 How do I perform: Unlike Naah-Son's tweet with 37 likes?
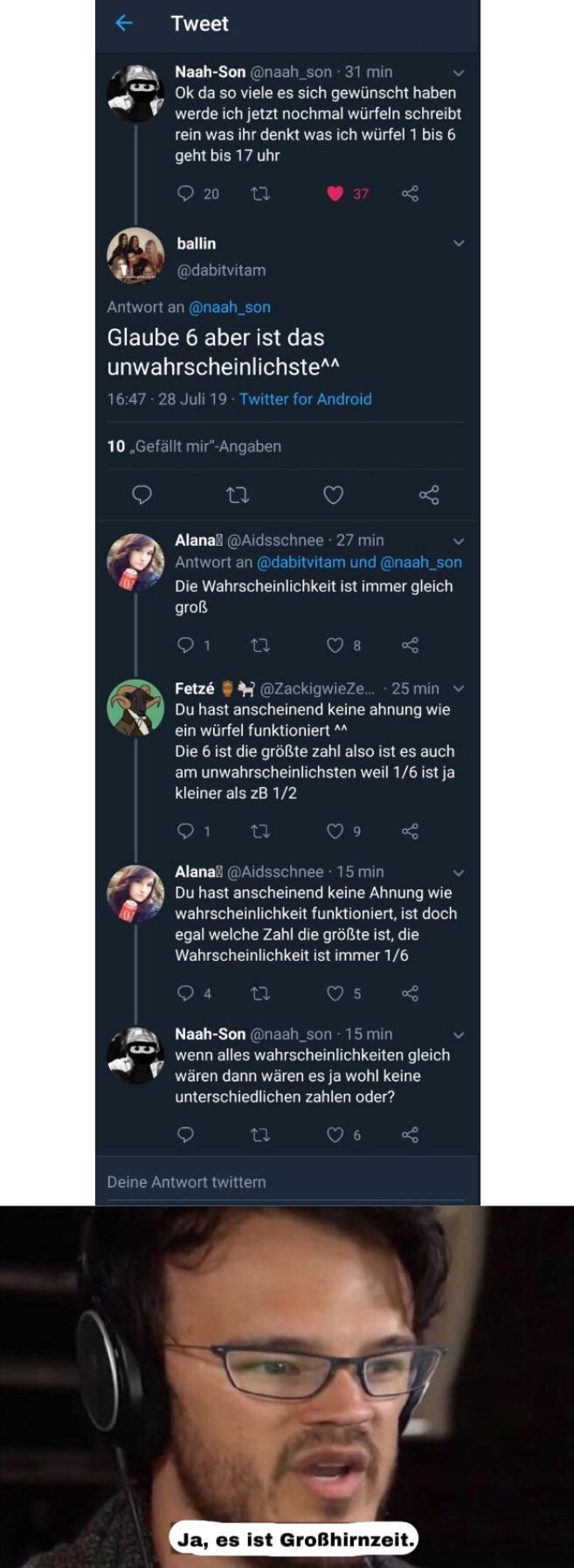[335, 193]
